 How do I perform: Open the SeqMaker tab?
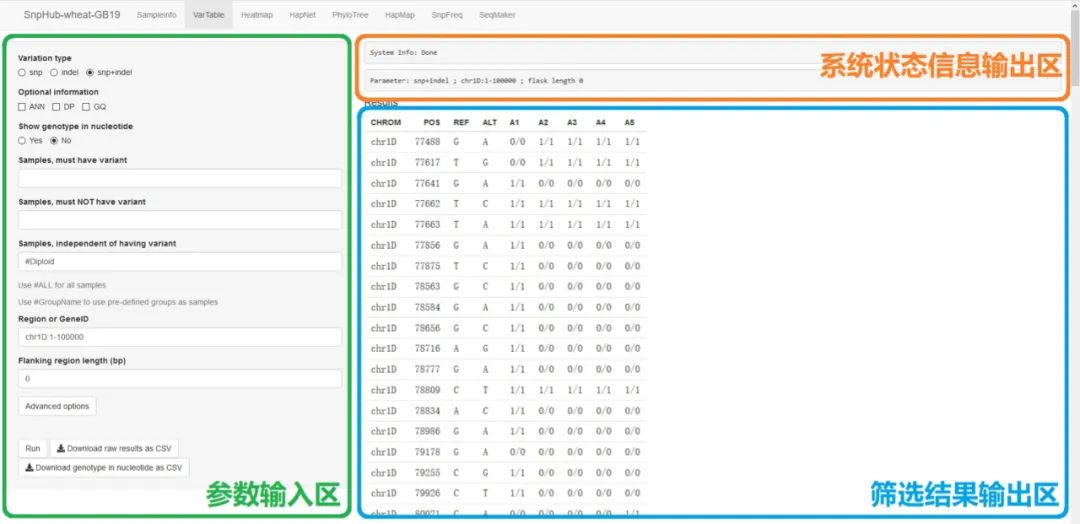tap(497, 14)
